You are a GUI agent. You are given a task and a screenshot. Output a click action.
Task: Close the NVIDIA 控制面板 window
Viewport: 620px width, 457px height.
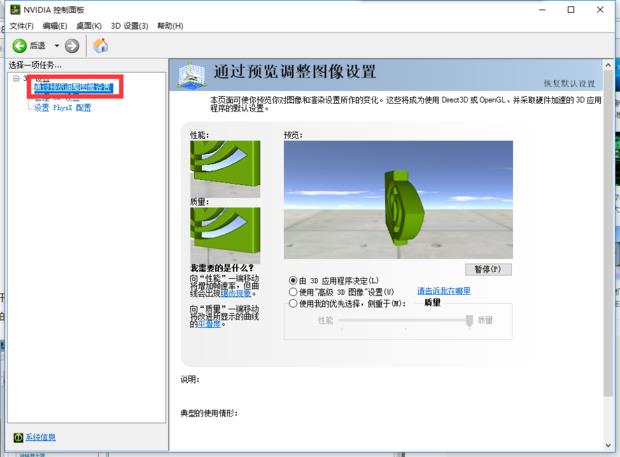600,9
